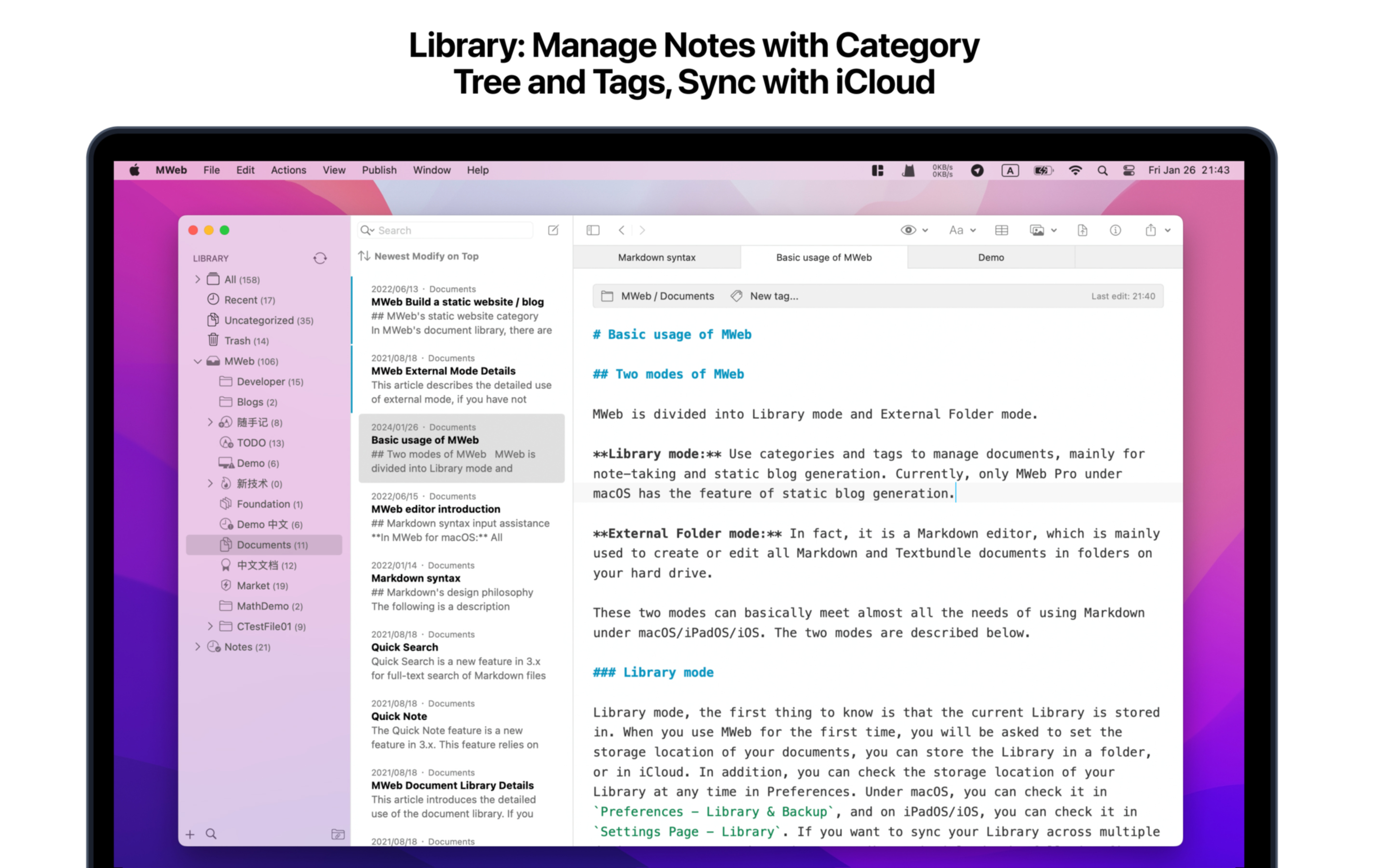Hide the left panel using panel toggle icon

[593, 230]
